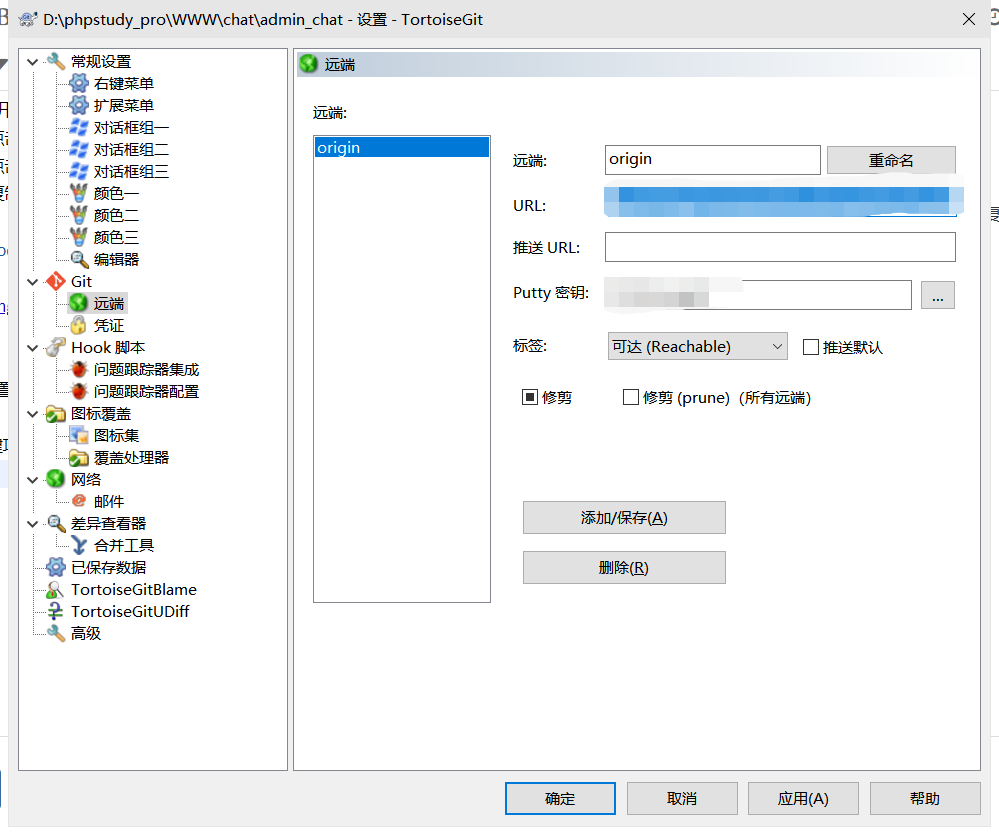Screen dimensions: 999x835
Task: Click the mail icon beside 邮件
Action: [78, 501]
